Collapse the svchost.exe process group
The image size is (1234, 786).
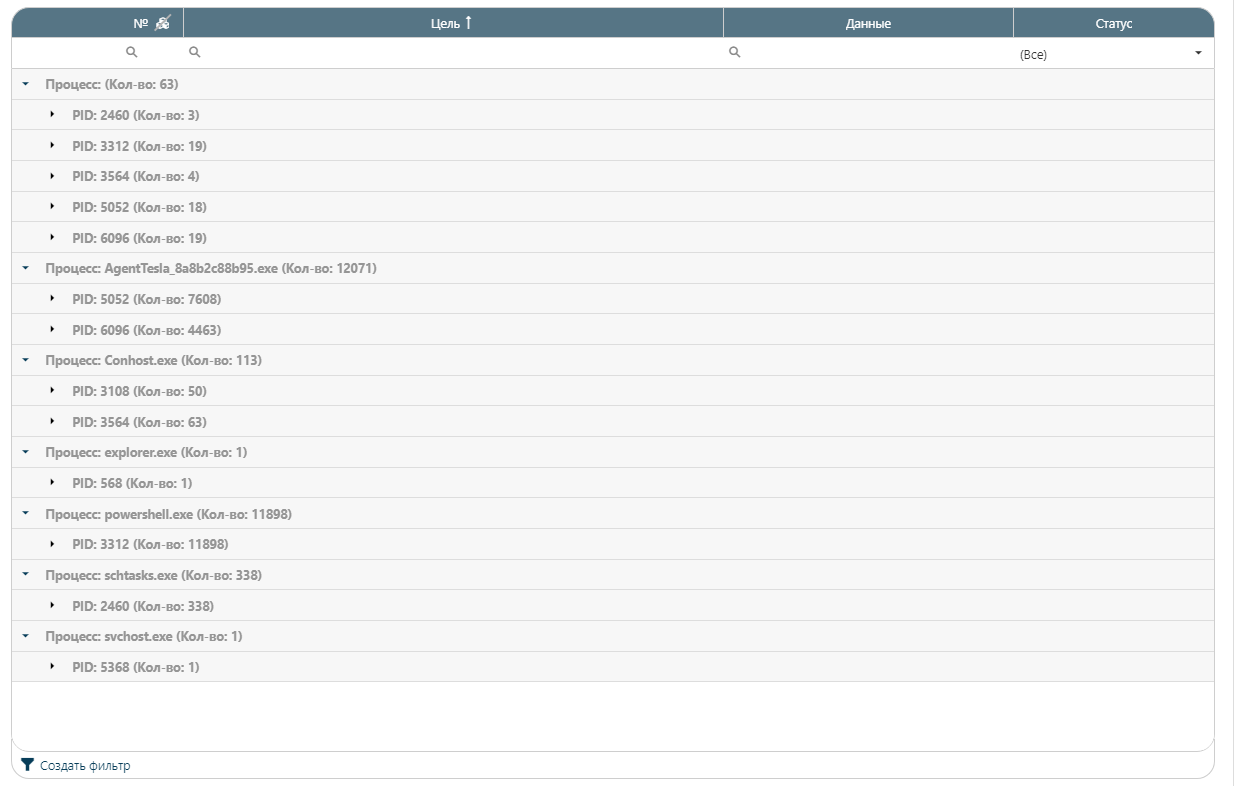pyautogui.click(x=26, y=636)
